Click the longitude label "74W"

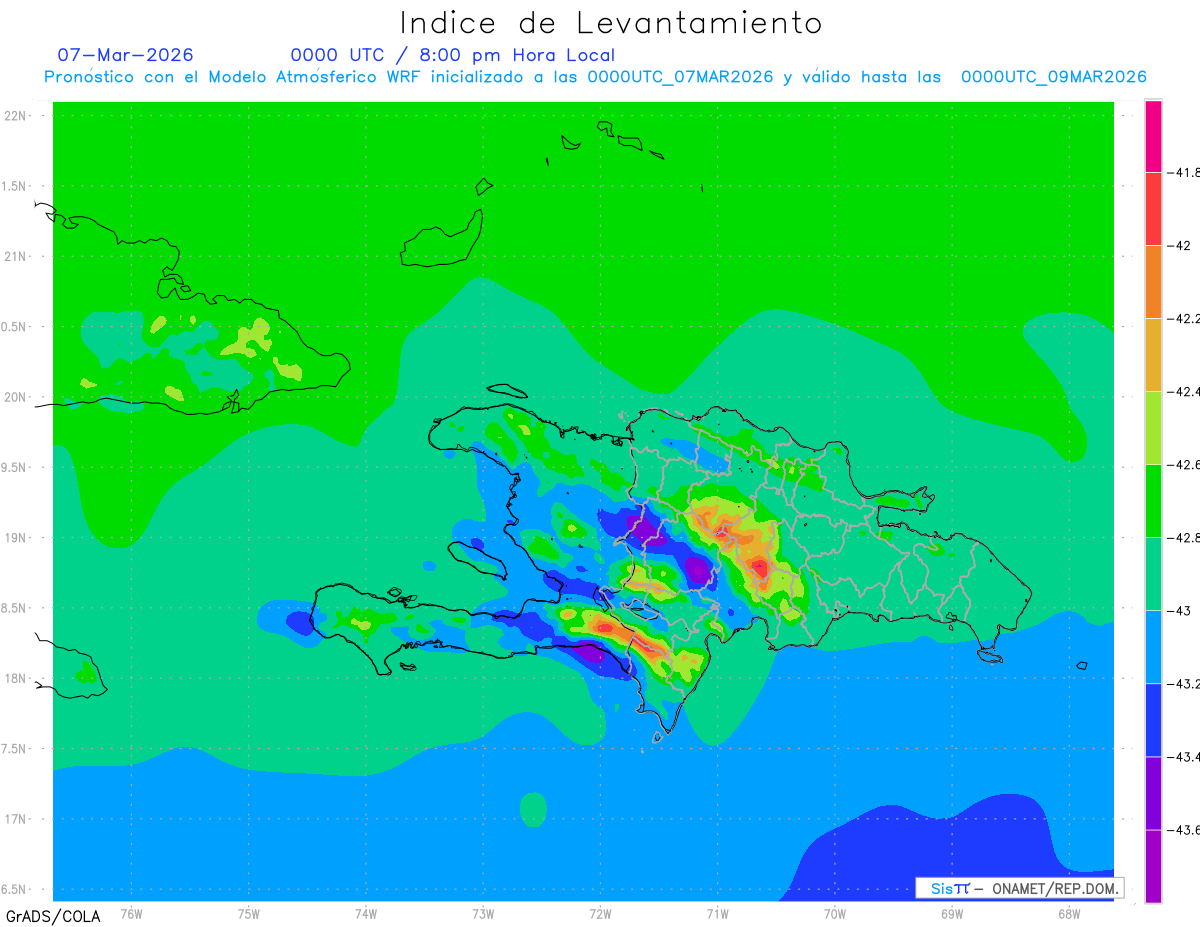[x=366, y=914]
